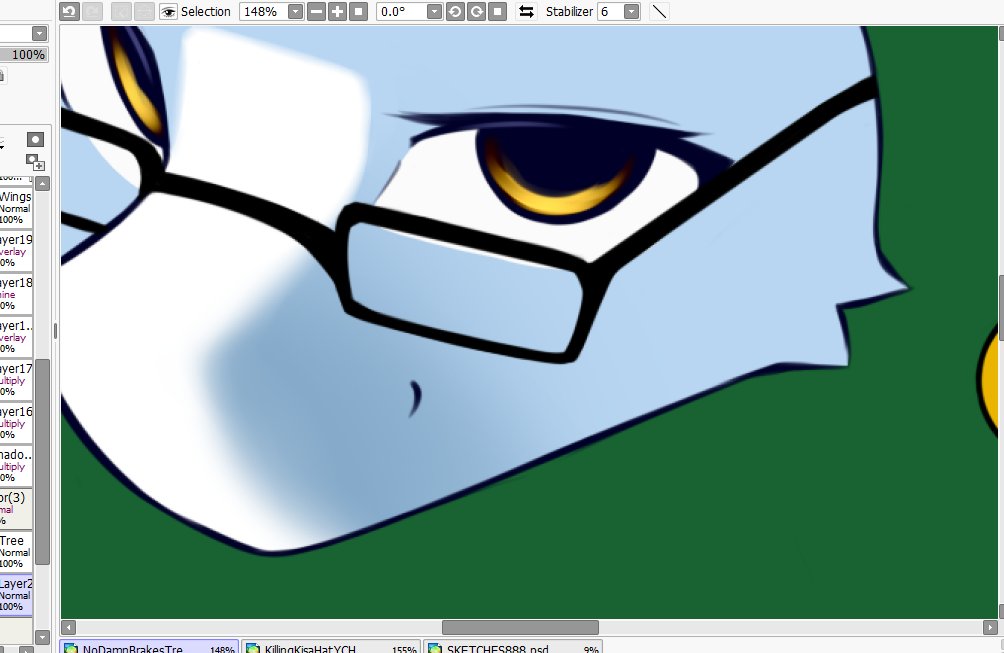Click the canvas vertical scrollbar thumb
Image resolution: width=1004 pixels, height=653 pixels.
click(x=1001, y=307)
